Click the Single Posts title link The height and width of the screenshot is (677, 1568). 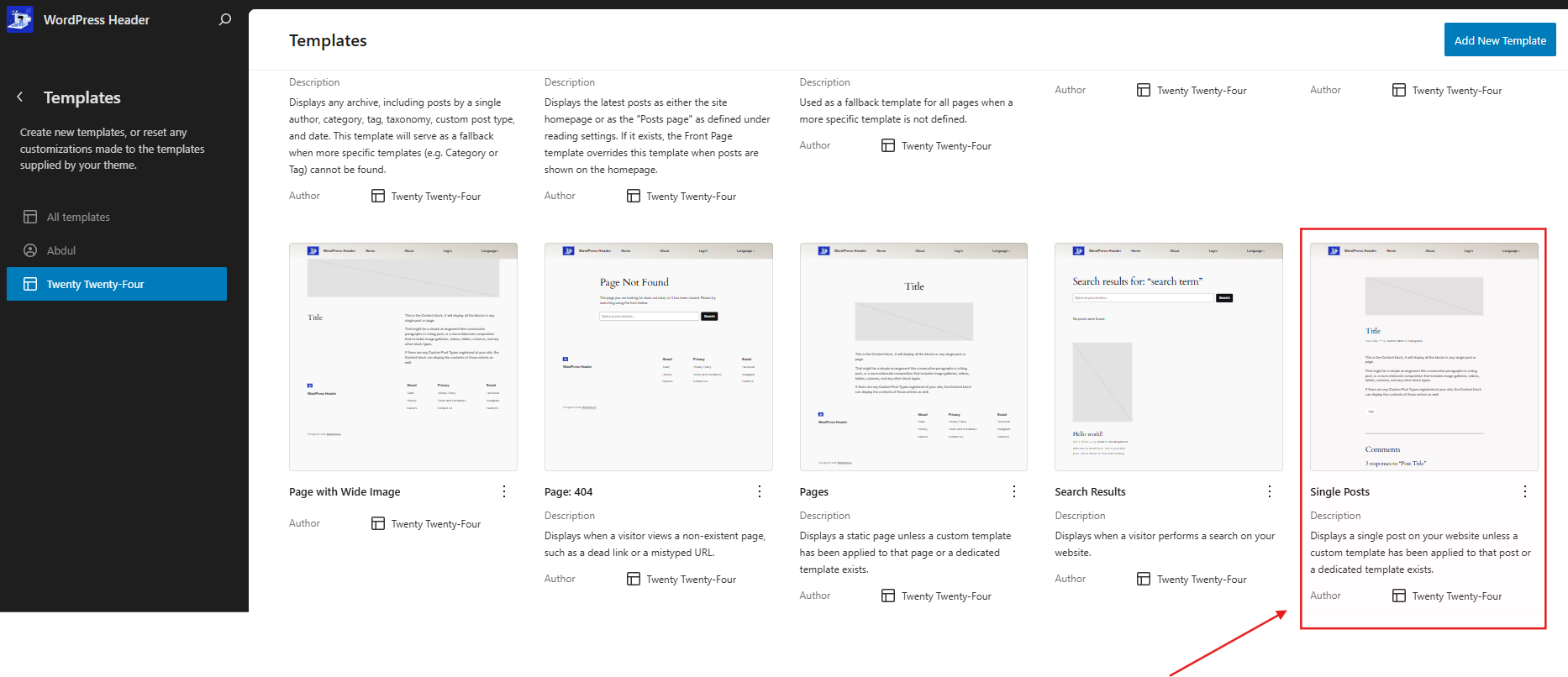click(x=1339, y=492)
